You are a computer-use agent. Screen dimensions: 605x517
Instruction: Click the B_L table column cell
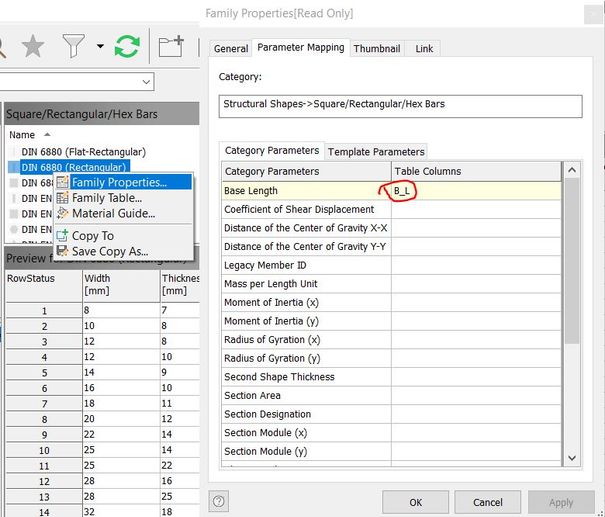[476, 191]
